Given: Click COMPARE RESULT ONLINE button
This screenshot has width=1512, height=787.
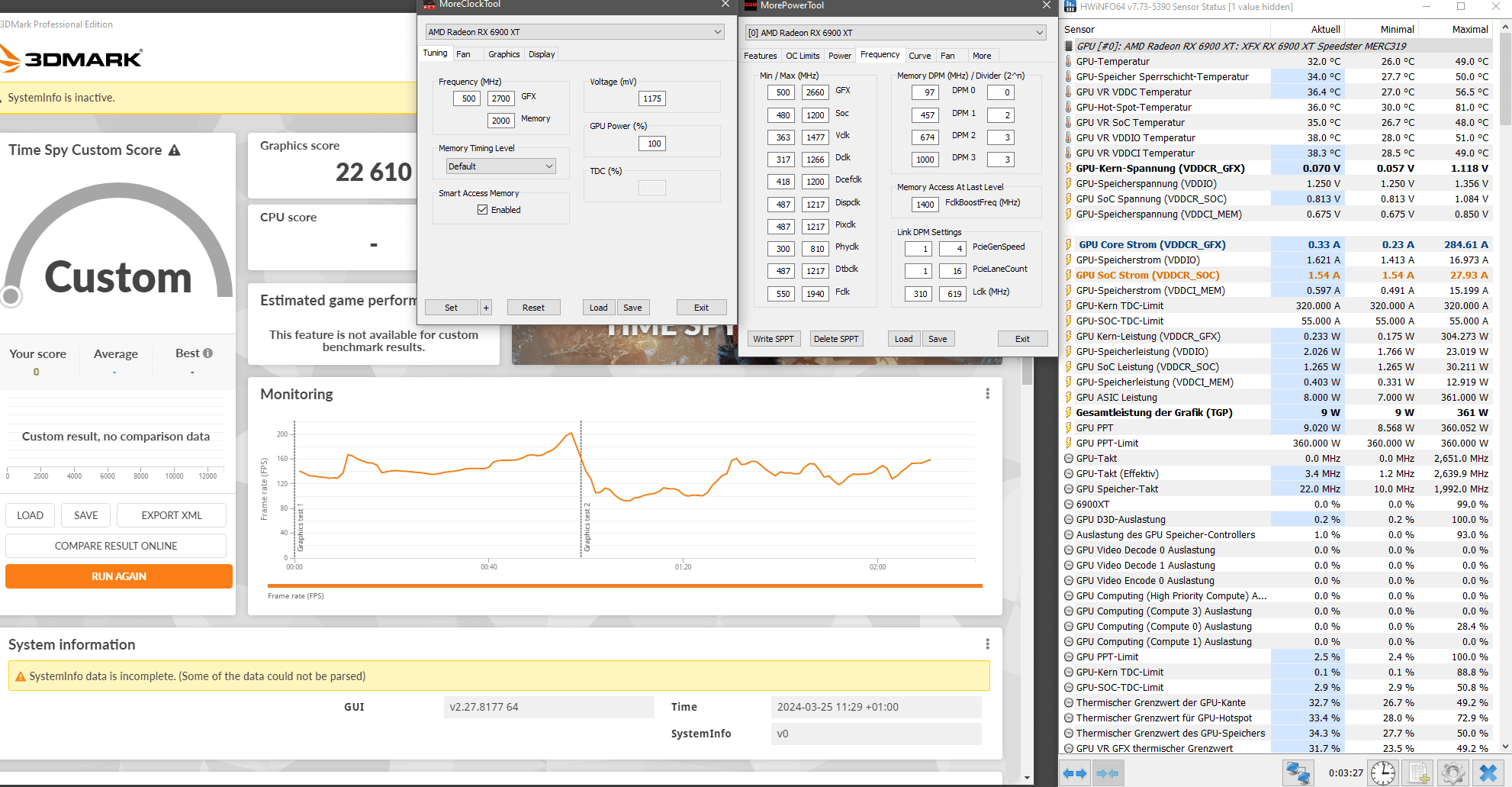Looking at the screenshot, I should coord(116,546).
